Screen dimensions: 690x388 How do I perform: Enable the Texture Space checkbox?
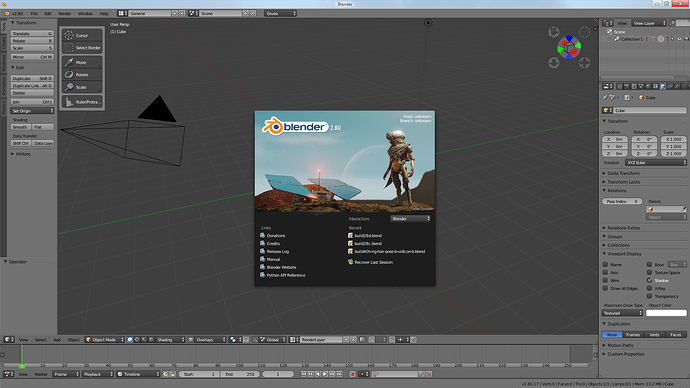649,272
